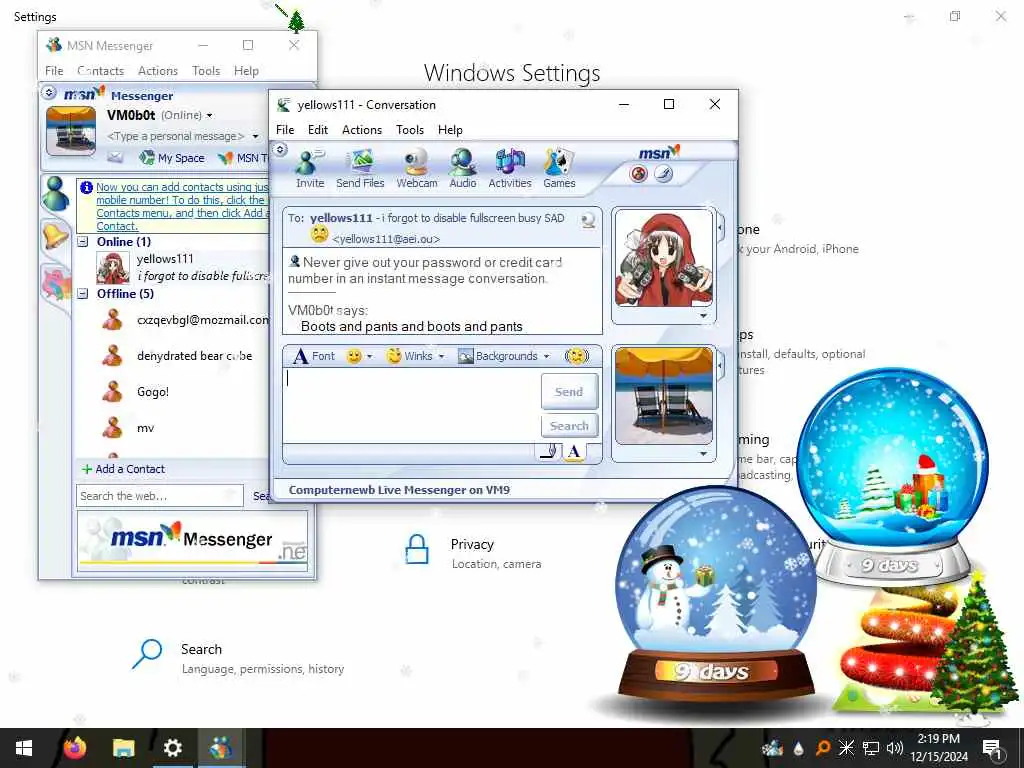This screenshot has height=768, width=1024.
Task: Open the Backgrounds dropdown arrow
Action: point(547,357)
